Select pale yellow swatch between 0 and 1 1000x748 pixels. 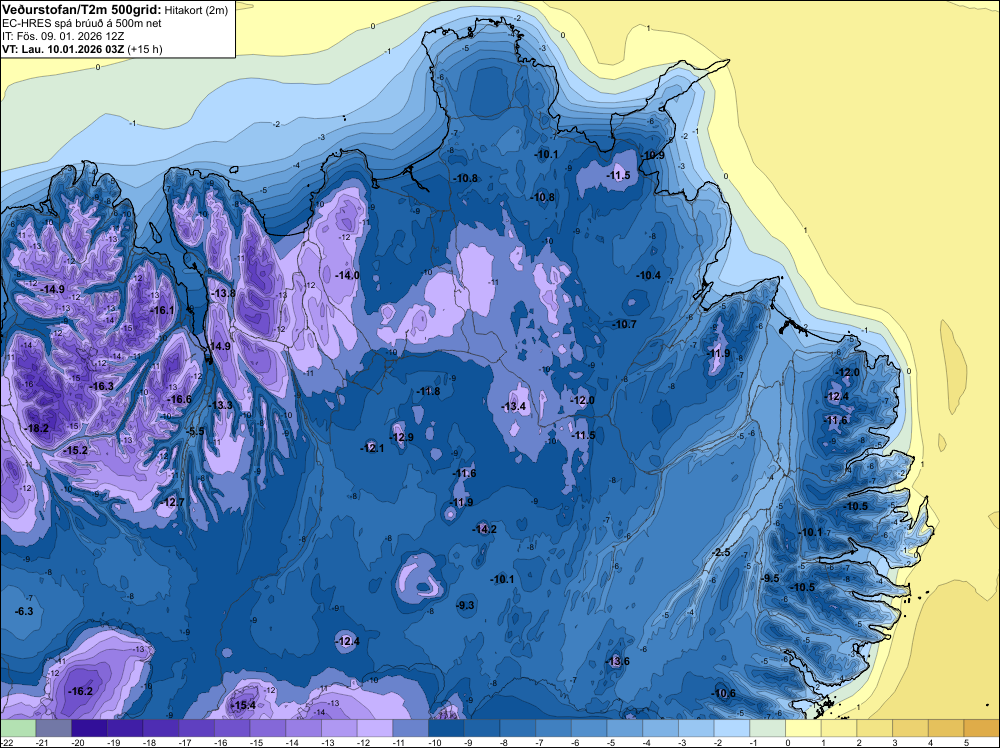click(x=804, y=728)
